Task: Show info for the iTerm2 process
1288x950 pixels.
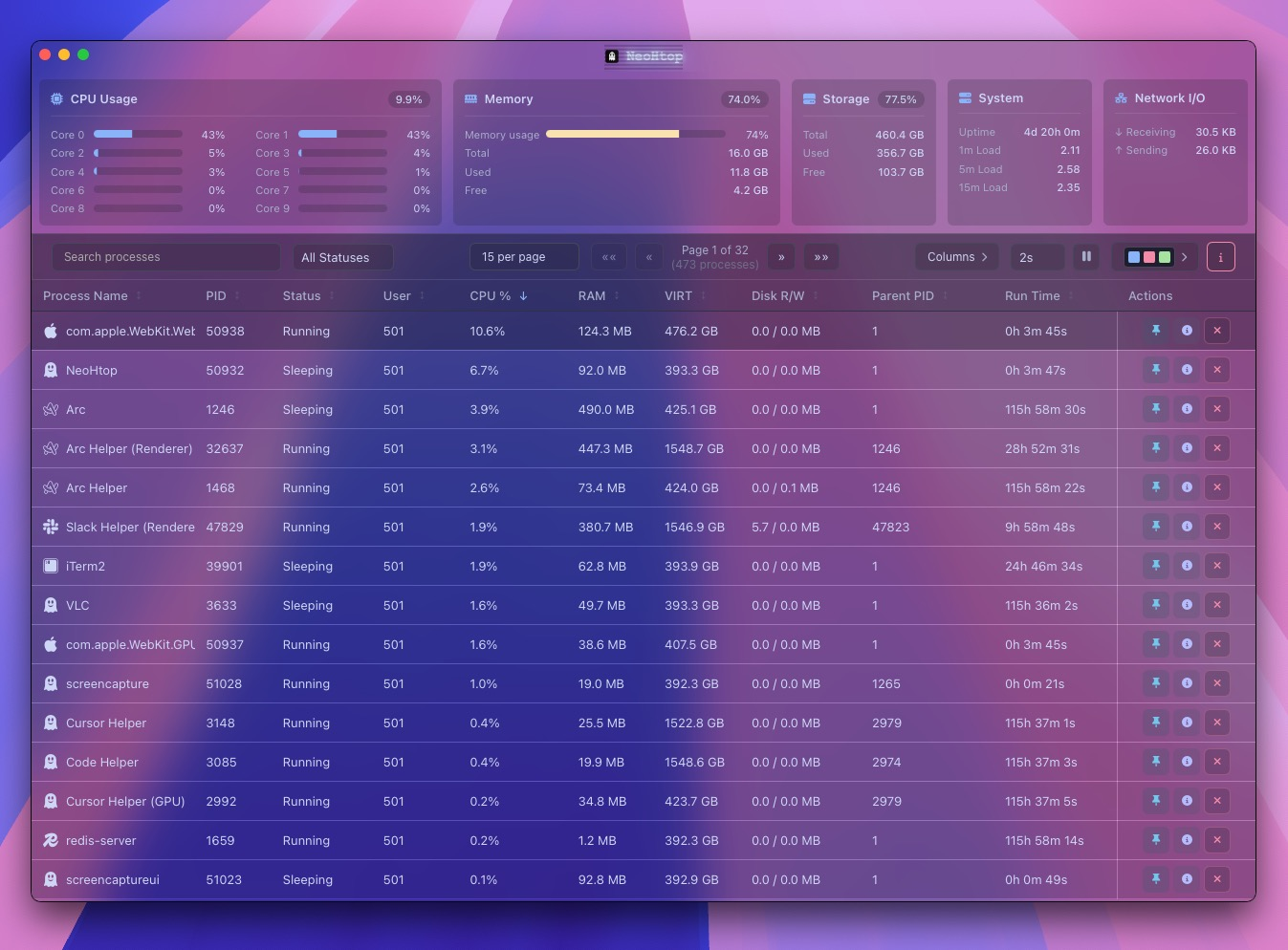Action: click(1186, 566)
